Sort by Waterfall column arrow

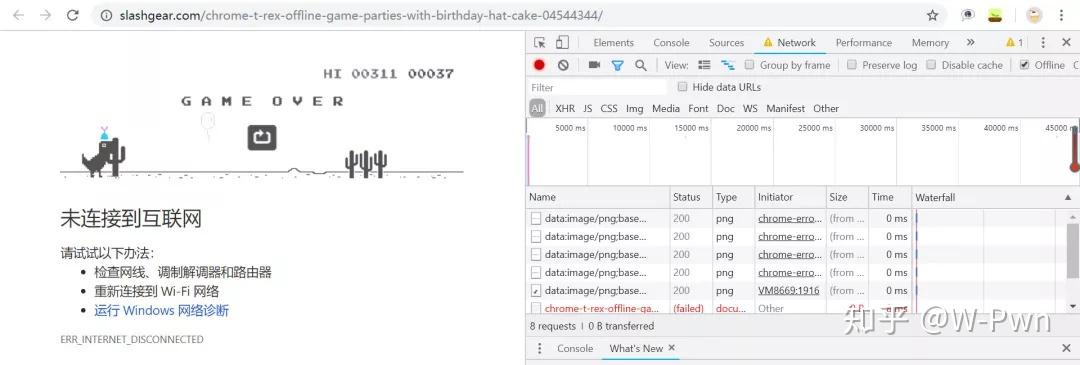(1068, 198)
